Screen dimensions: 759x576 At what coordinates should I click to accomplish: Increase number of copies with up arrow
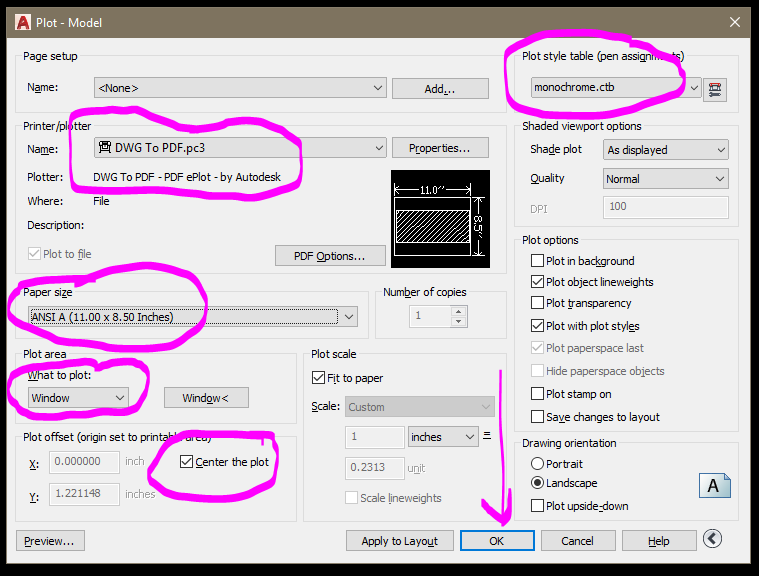459,311
